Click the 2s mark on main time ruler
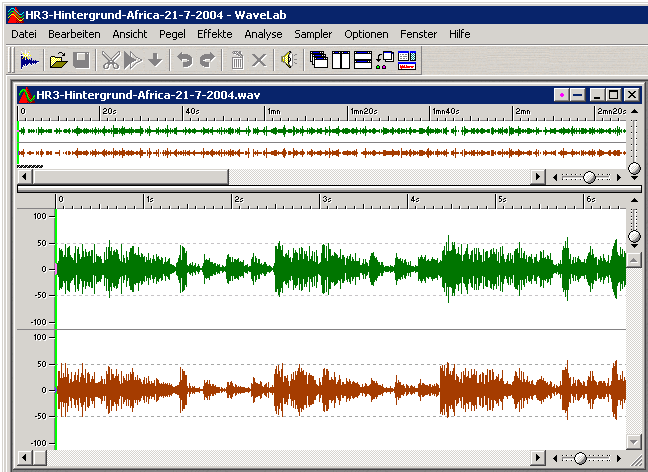 [x=235, y=200]
